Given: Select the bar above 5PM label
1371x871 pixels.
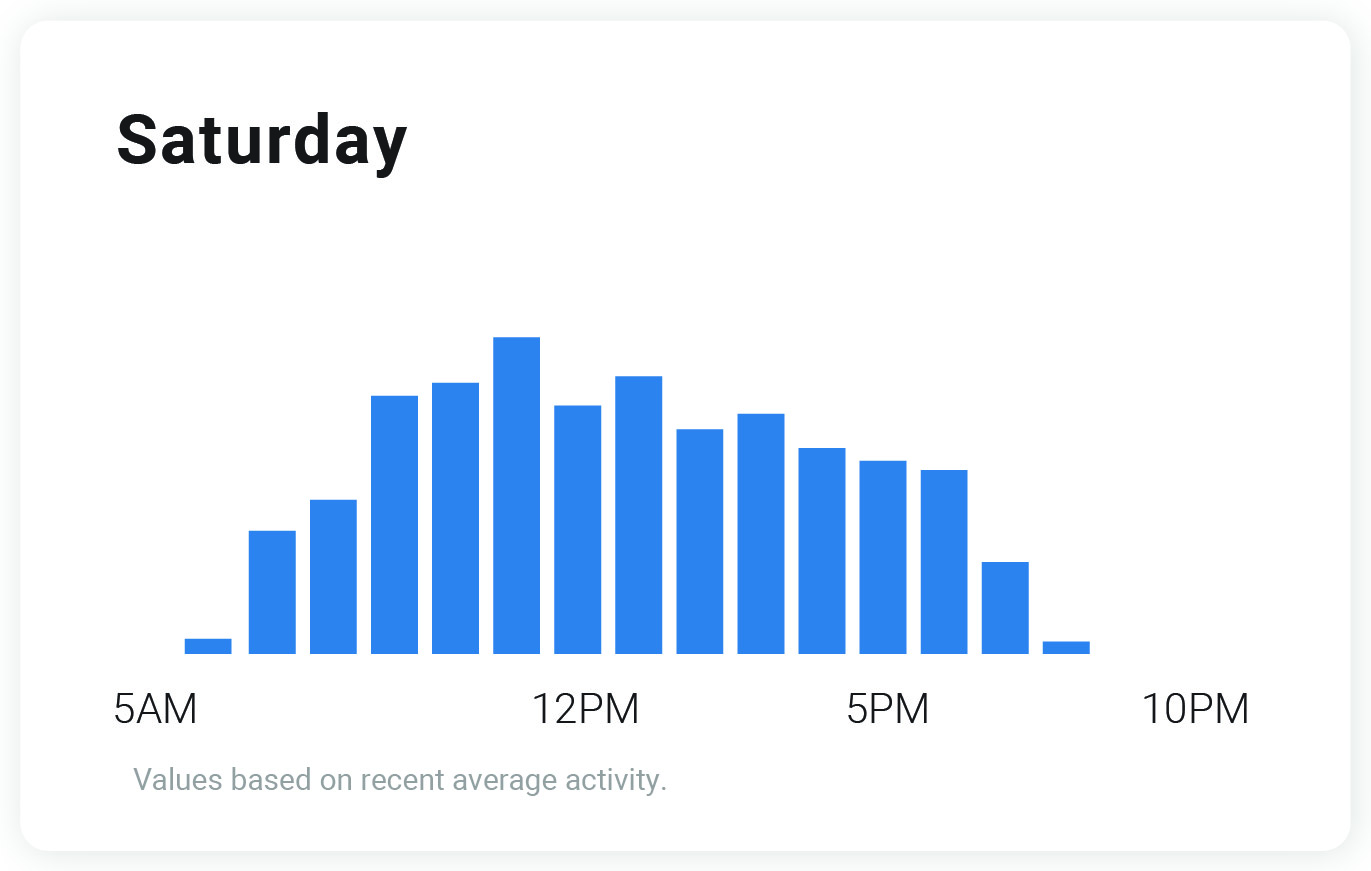Looking at the screenshot, I should (x=883, y=557).
